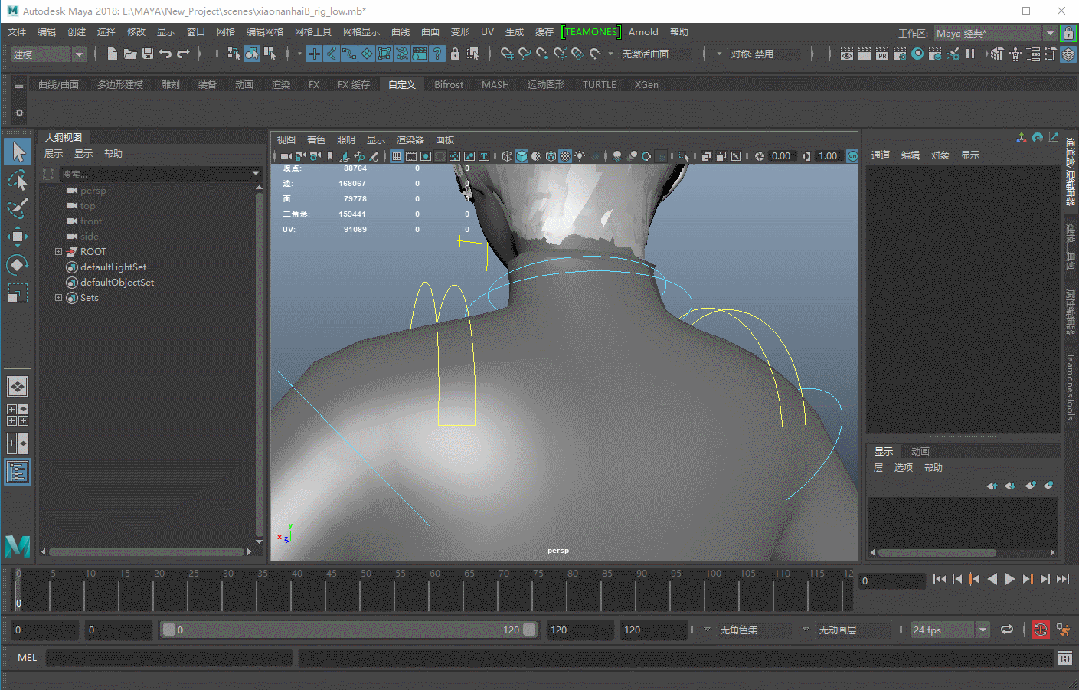Click the Redo arrow icon
This screenshot has height=690, width=1079.
tap(183, 54)
